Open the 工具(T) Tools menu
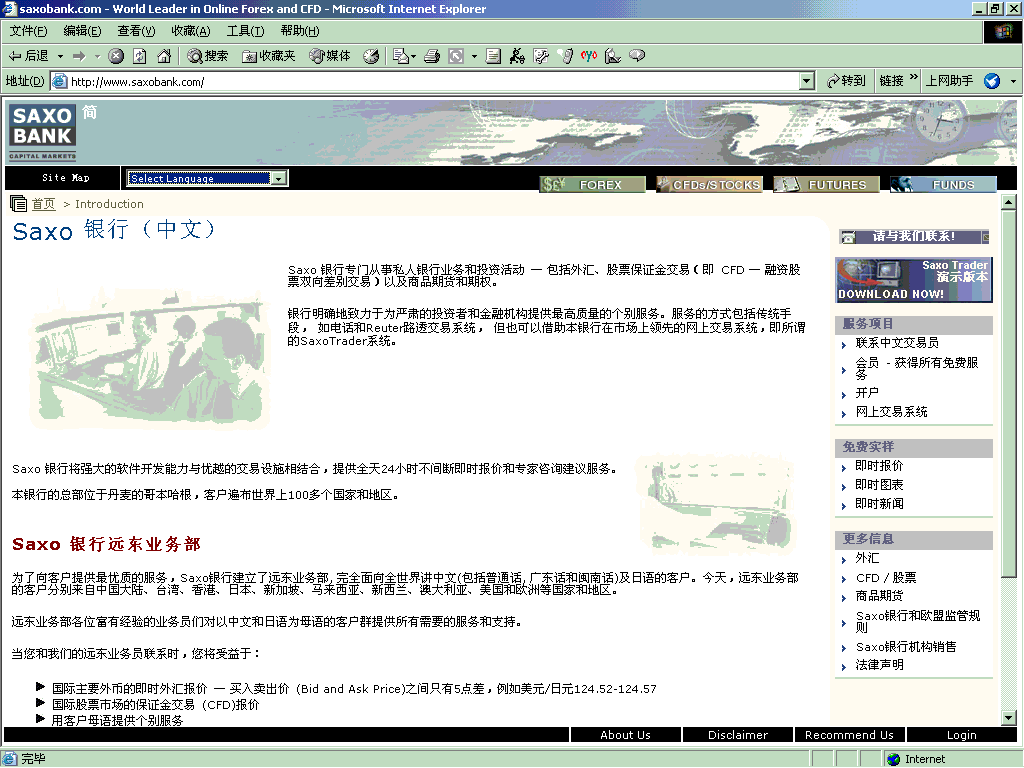This screenshot has width=1024, height=768. (246, 31)
